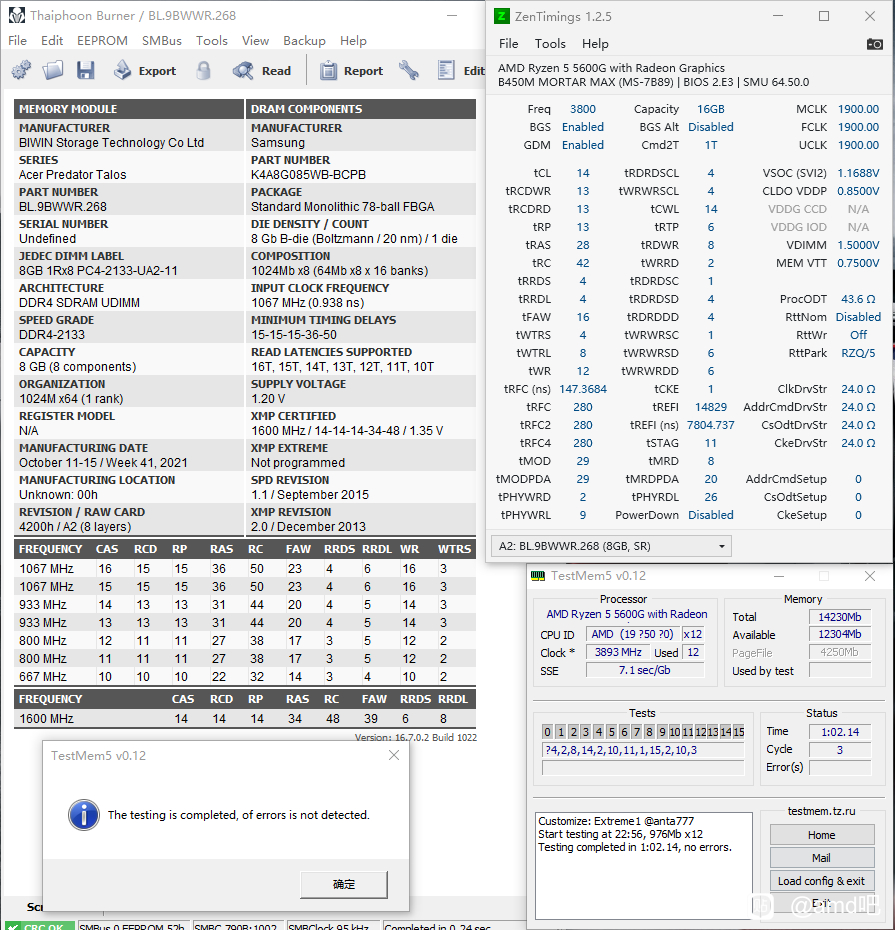Open the Tools menu in ZenTimings
The width and height of the screenshot is (895, 930).
(550, 44)
